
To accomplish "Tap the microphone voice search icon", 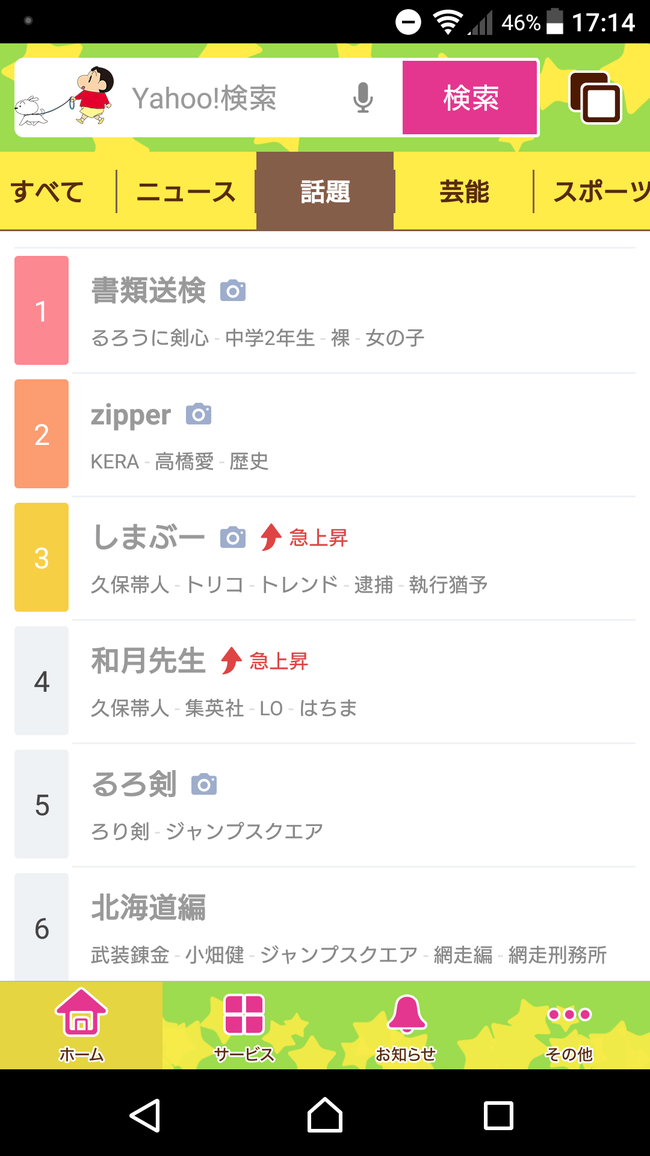I will click(x=362, y=98).
